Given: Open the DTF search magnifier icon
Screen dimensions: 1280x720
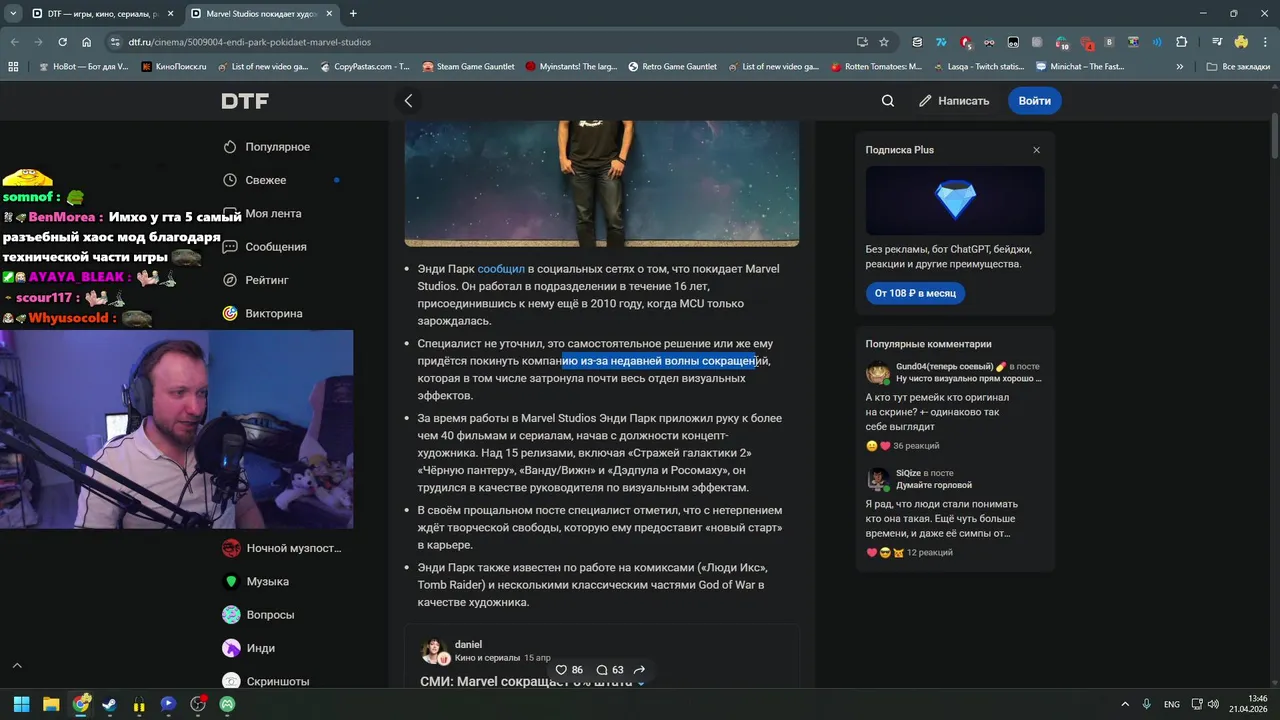Looking at the screenshot, I should 888,101.
